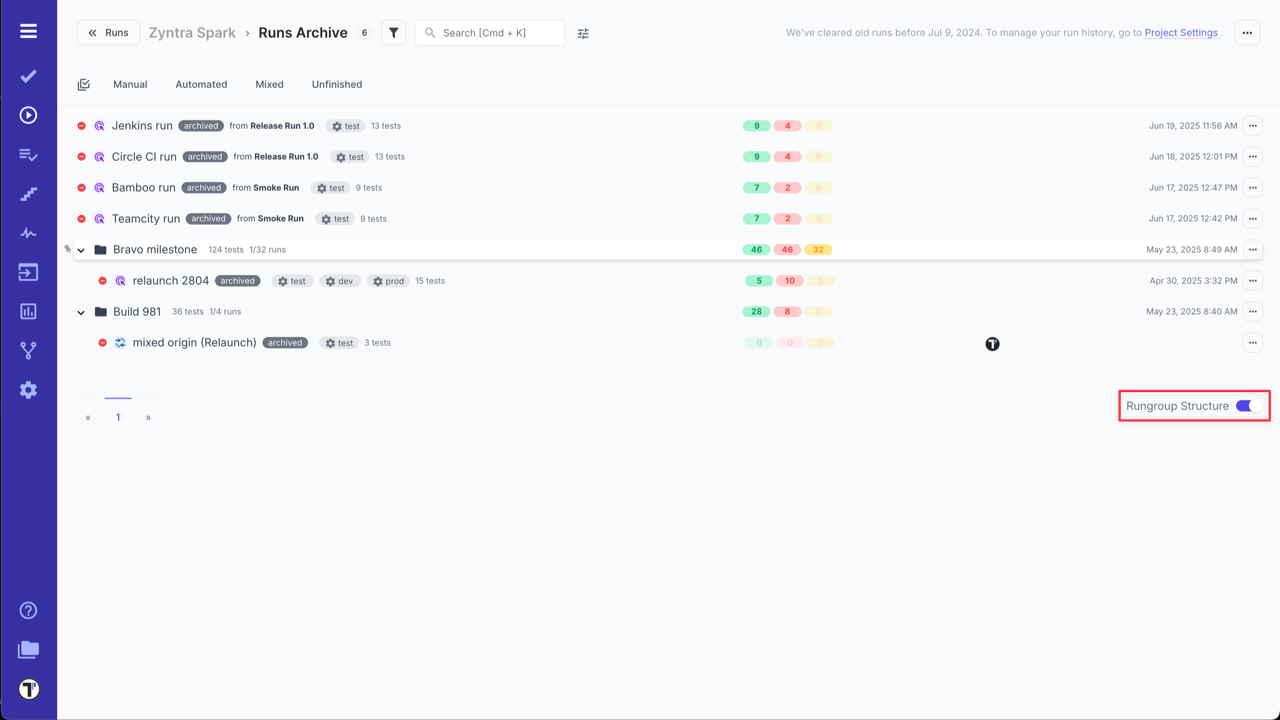Open Project Settings link in the notice
1280x720 pixels.
1181,32
